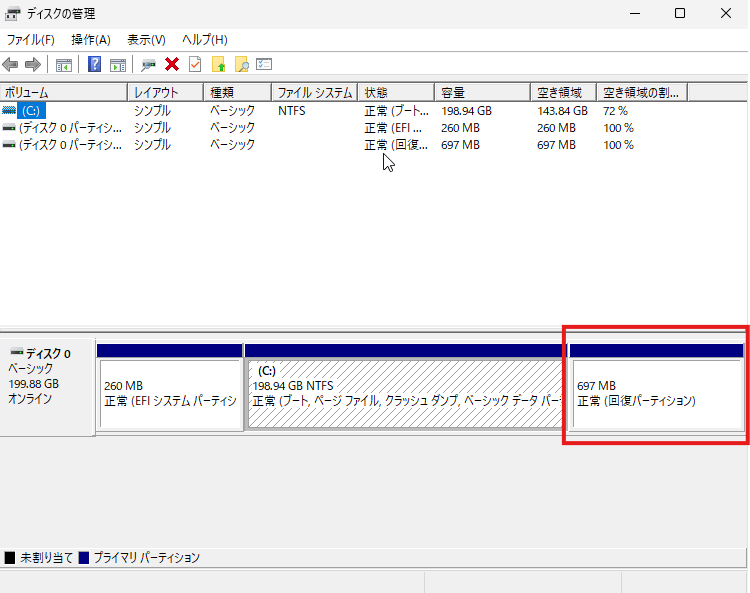Screen dimensions: 750x593
Task: Click the connect/refresh disk toolbar icon
Action: (148, 65)
